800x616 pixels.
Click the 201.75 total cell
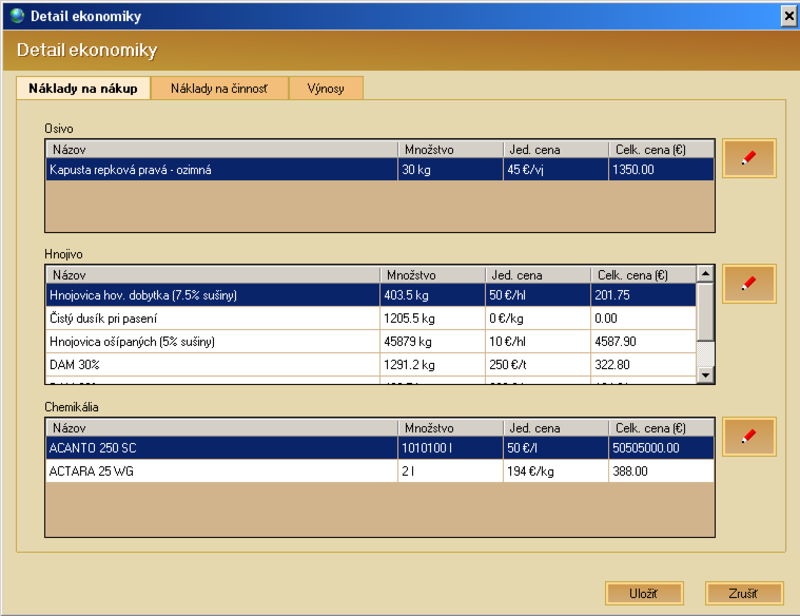(x=643, y=295)
